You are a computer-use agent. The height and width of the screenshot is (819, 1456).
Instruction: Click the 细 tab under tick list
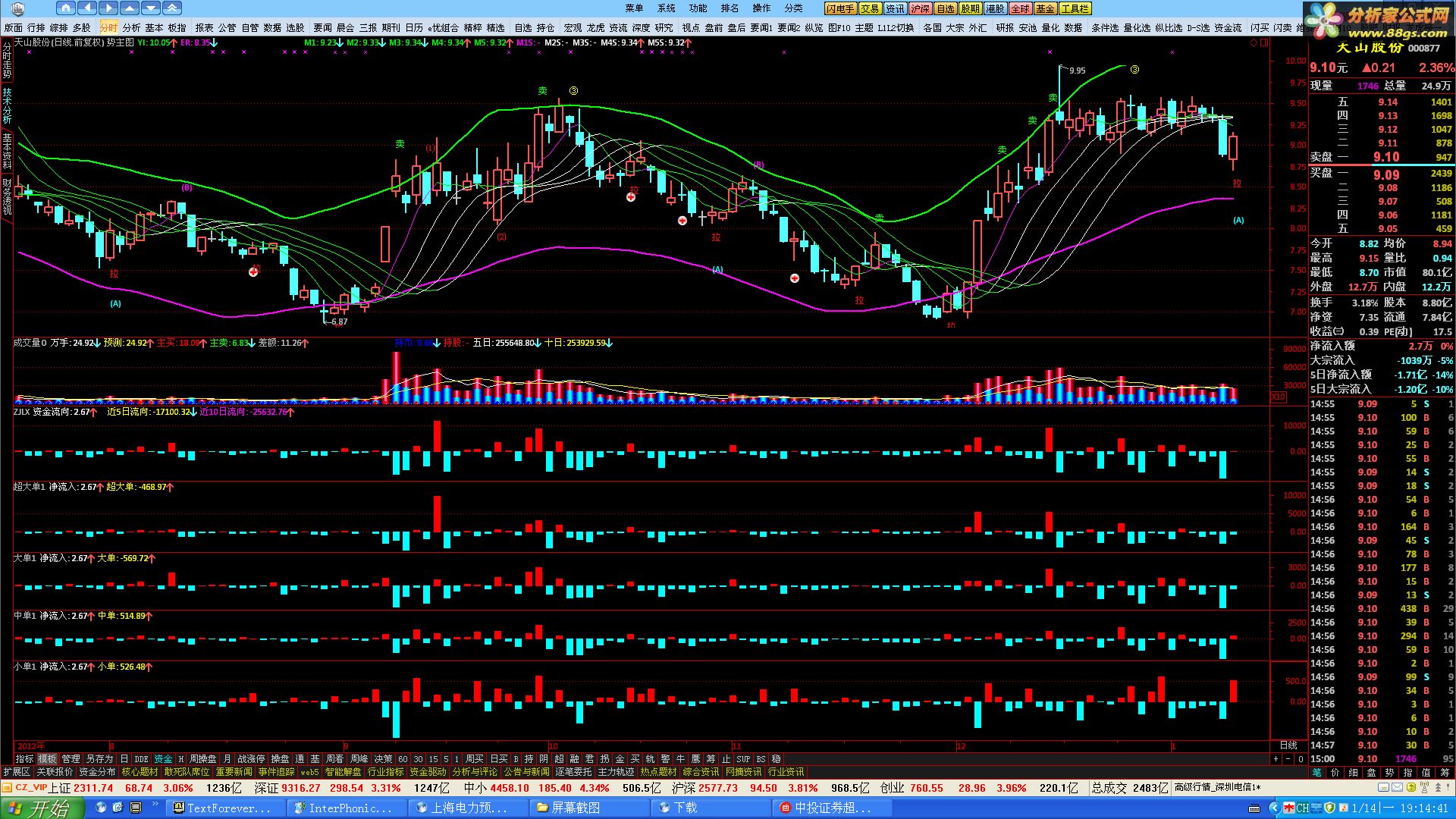[x=1354, y=772]
